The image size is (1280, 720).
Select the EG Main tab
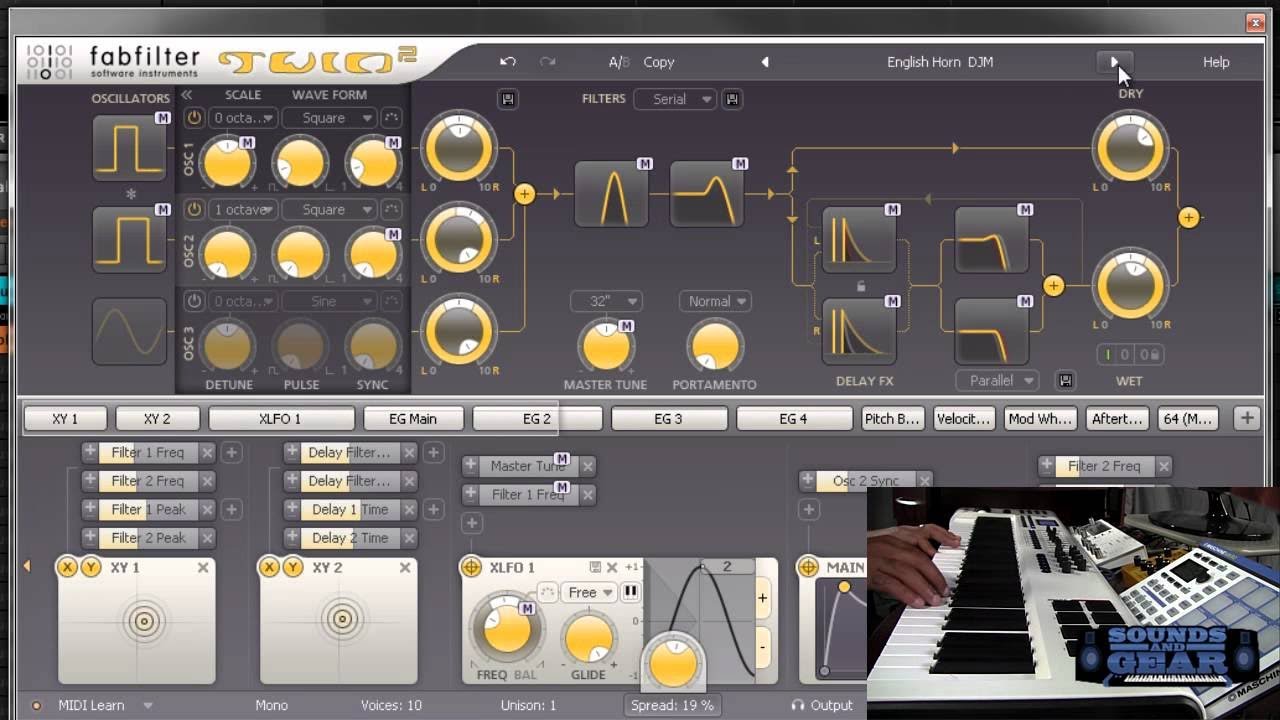point(413,419)
